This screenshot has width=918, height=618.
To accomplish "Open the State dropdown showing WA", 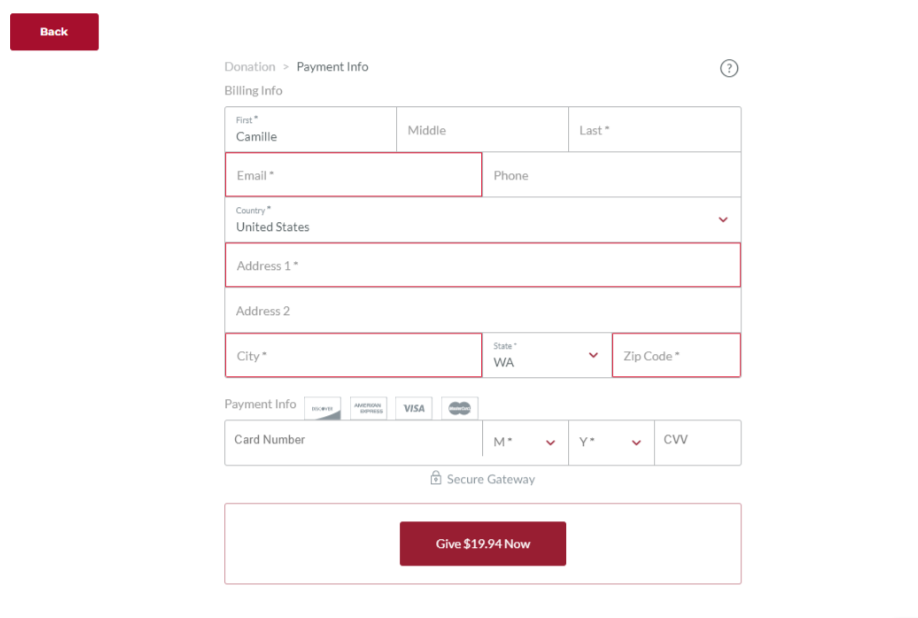I will 547,355.
